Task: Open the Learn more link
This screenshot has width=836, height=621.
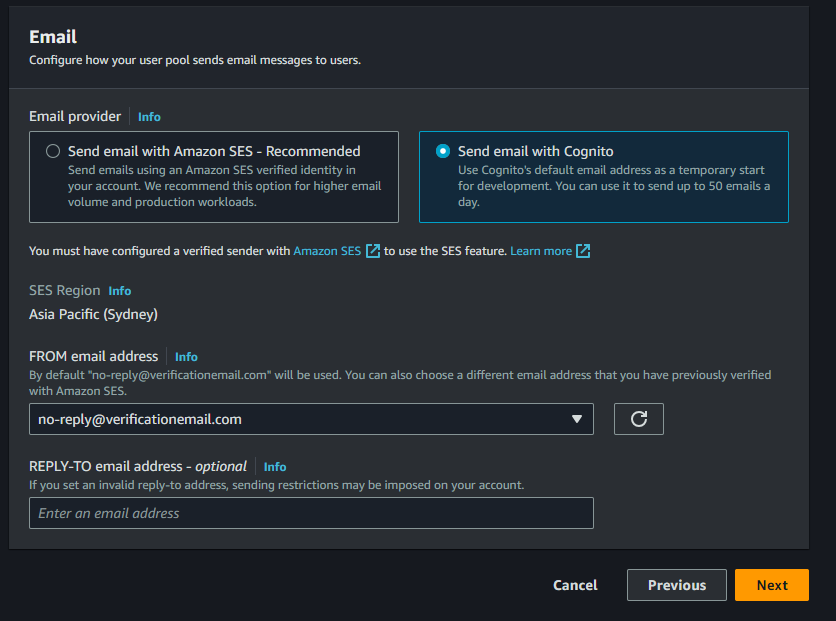Action: tap(541, 251)
